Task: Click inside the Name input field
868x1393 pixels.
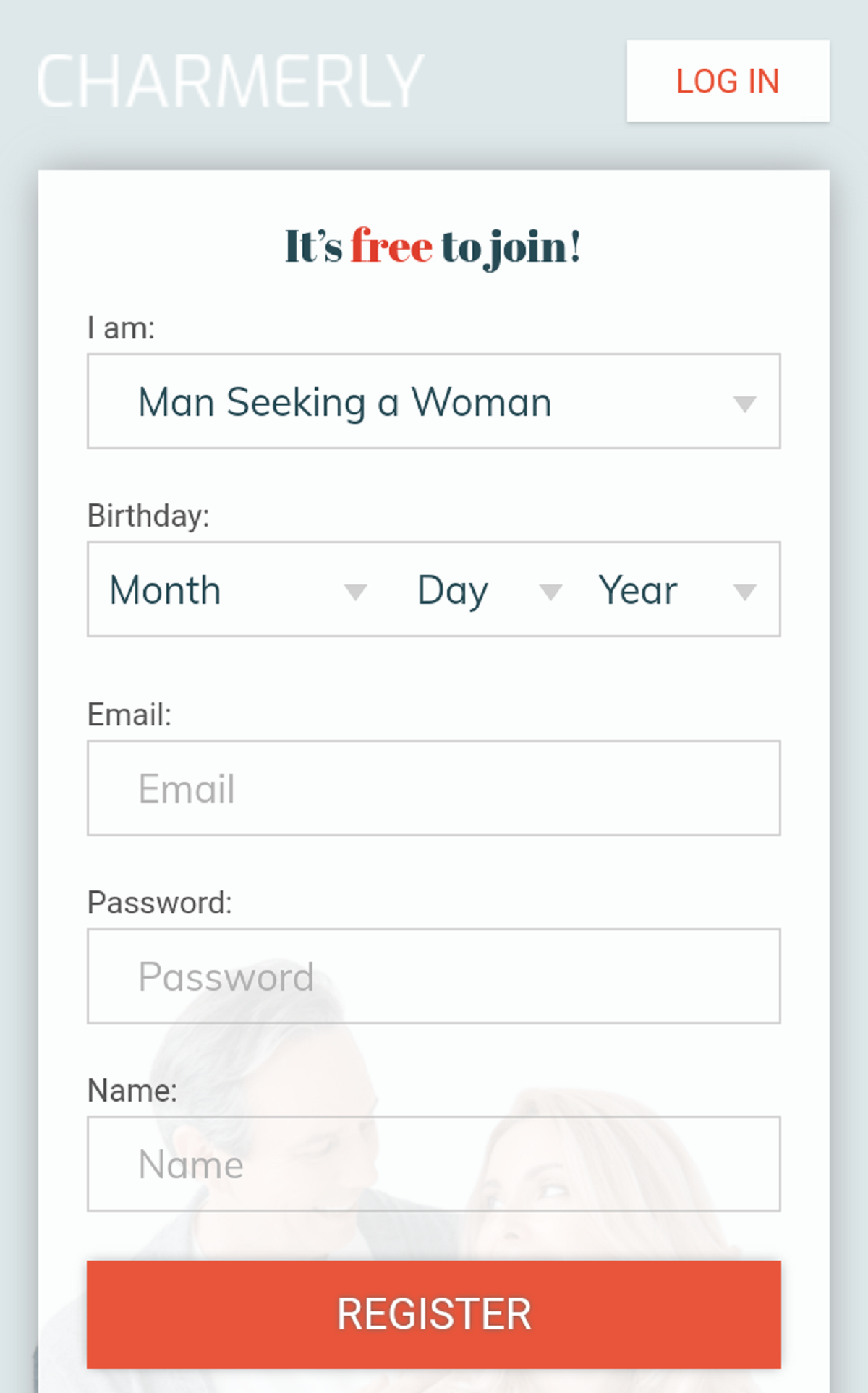Action: coord(434,1164)
